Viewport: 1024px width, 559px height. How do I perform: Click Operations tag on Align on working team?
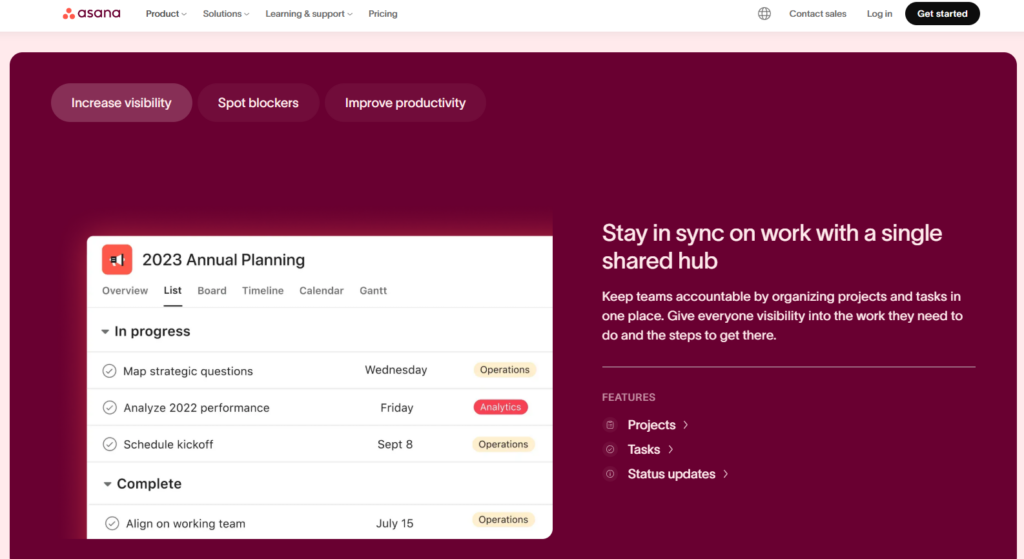503,520
